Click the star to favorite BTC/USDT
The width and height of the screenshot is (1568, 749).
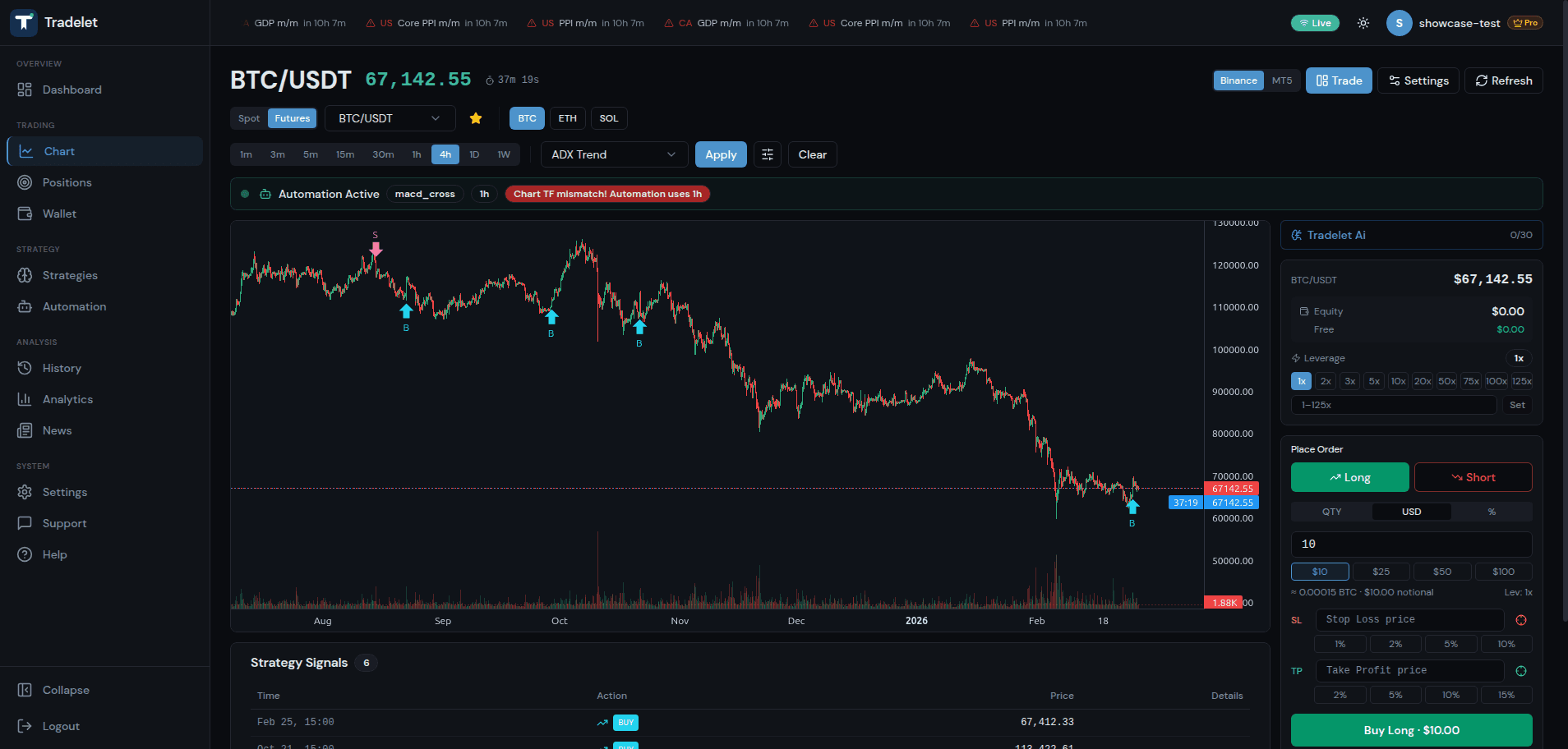tap(475, 118)
